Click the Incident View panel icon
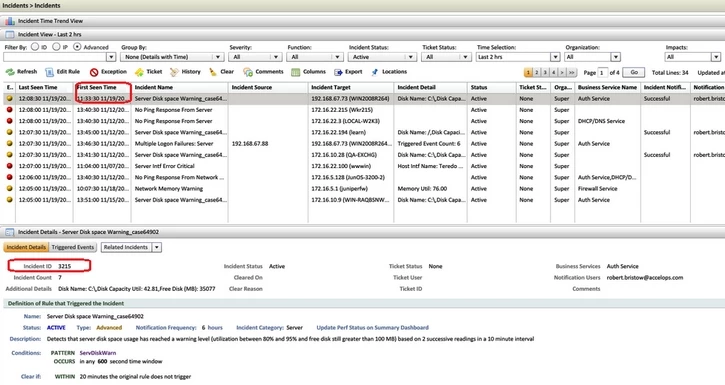The width and height of the screenshot is (725, 385). (x=10, y=34)
